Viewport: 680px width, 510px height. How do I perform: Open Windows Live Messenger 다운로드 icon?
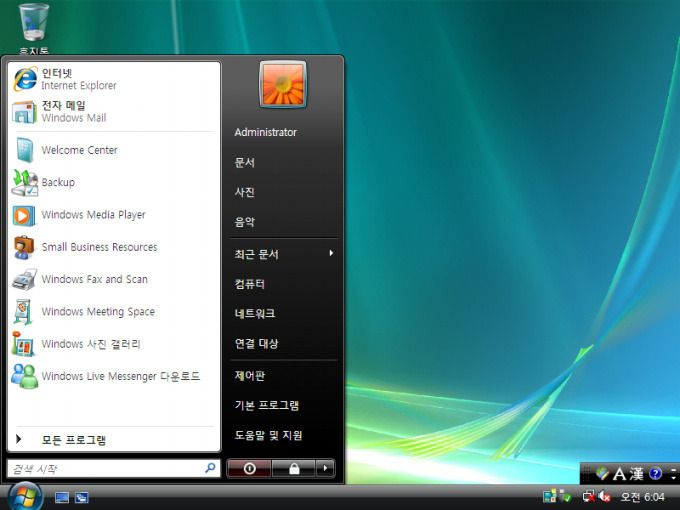[24, 376]
